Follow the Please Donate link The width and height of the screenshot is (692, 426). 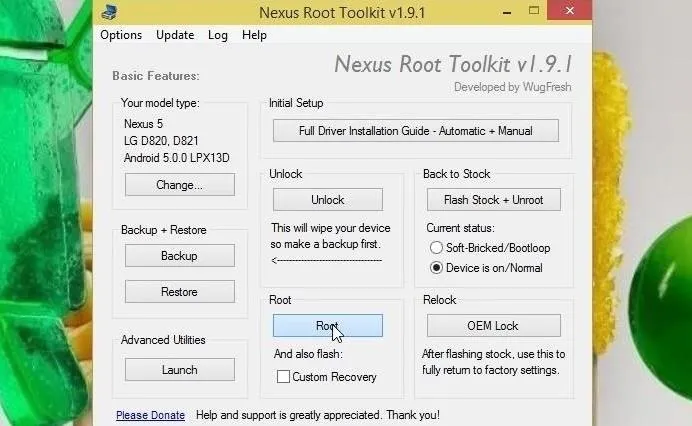coord(150,415)
